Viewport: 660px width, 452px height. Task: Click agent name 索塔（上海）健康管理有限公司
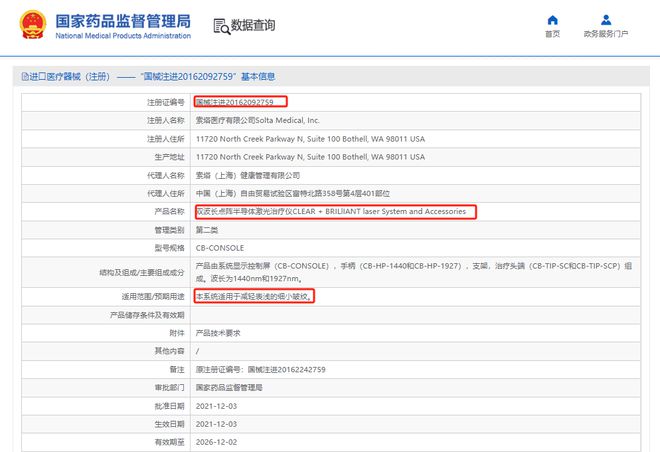(248, 175)
